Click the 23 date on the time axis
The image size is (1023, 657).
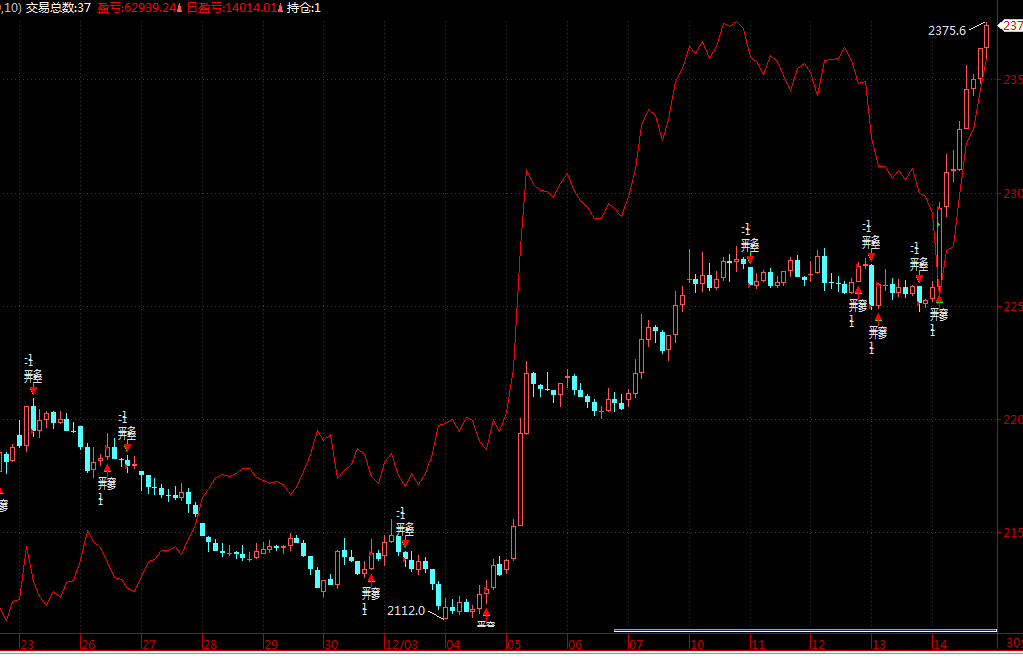pyautogui.click(x=27, y=645)
